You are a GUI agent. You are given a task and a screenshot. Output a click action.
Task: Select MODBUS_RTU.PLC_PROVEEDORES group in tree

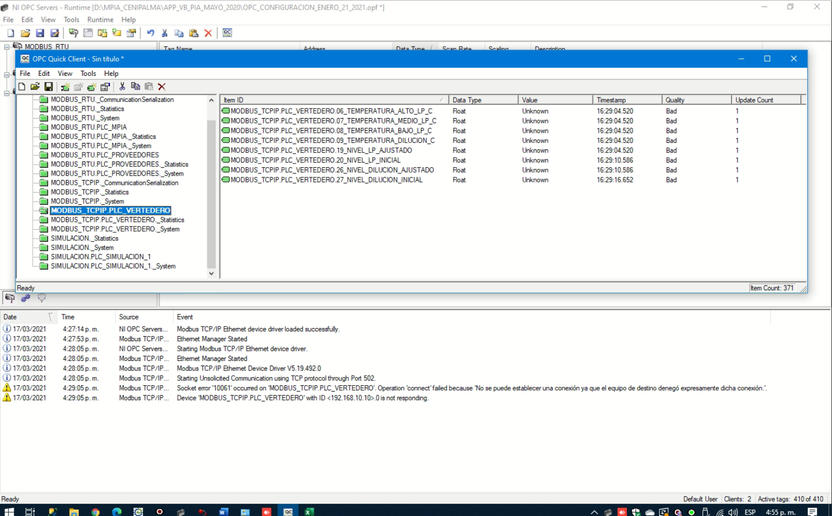click(x=105, y=155)
